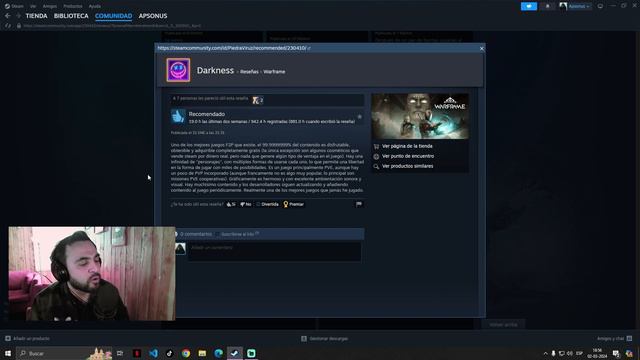Viewport: 640px width, 360px height.
Task: Click the small star icon in Recomendado bar
Action: (360, 117)
